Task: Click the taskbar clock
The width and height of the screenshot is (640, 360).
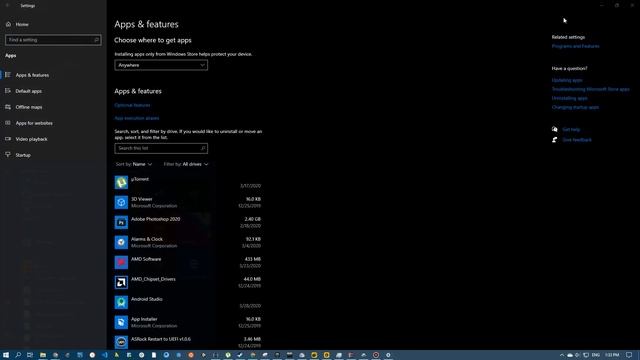Action: click(612, 355)
